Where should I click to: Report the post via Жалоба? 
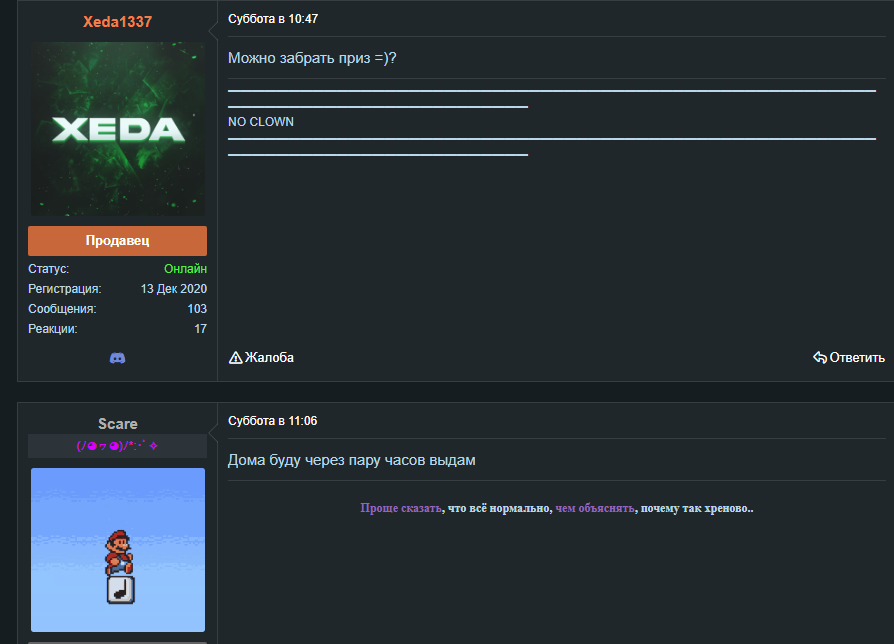262,358
